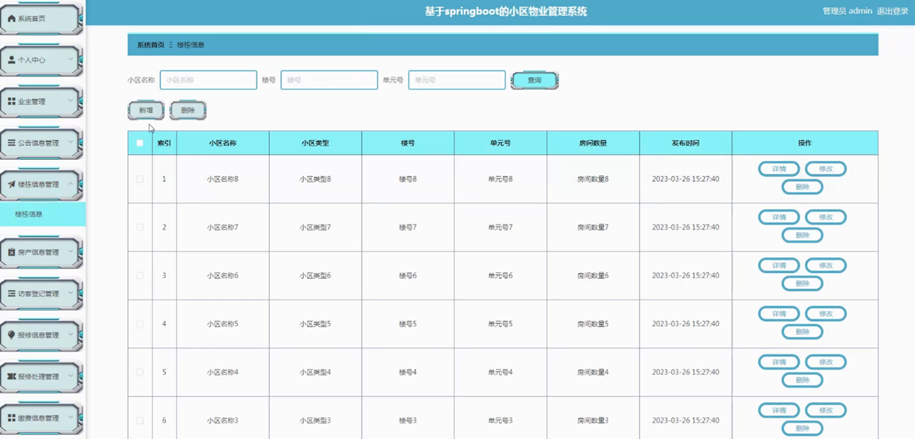Click 删除 in row 小区名称8
The width and height of the screenshot is (915, 439).
tap(802, 187)
